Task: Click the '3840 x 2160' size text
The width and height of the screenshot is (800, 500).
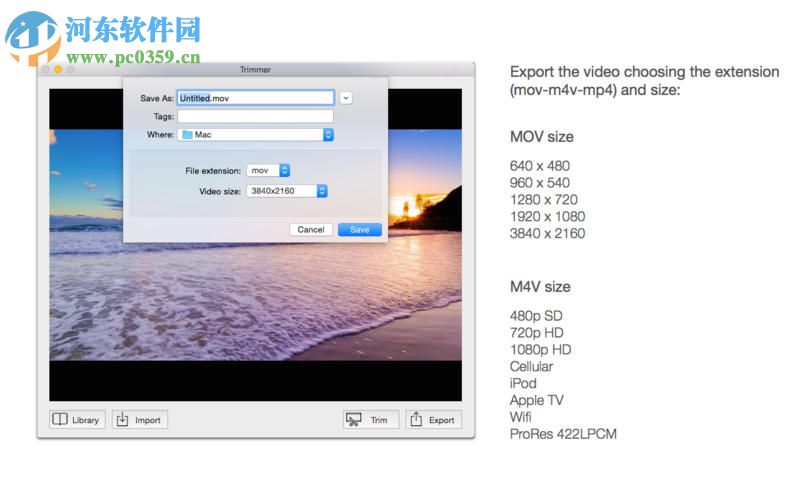Action: [547, 233]
